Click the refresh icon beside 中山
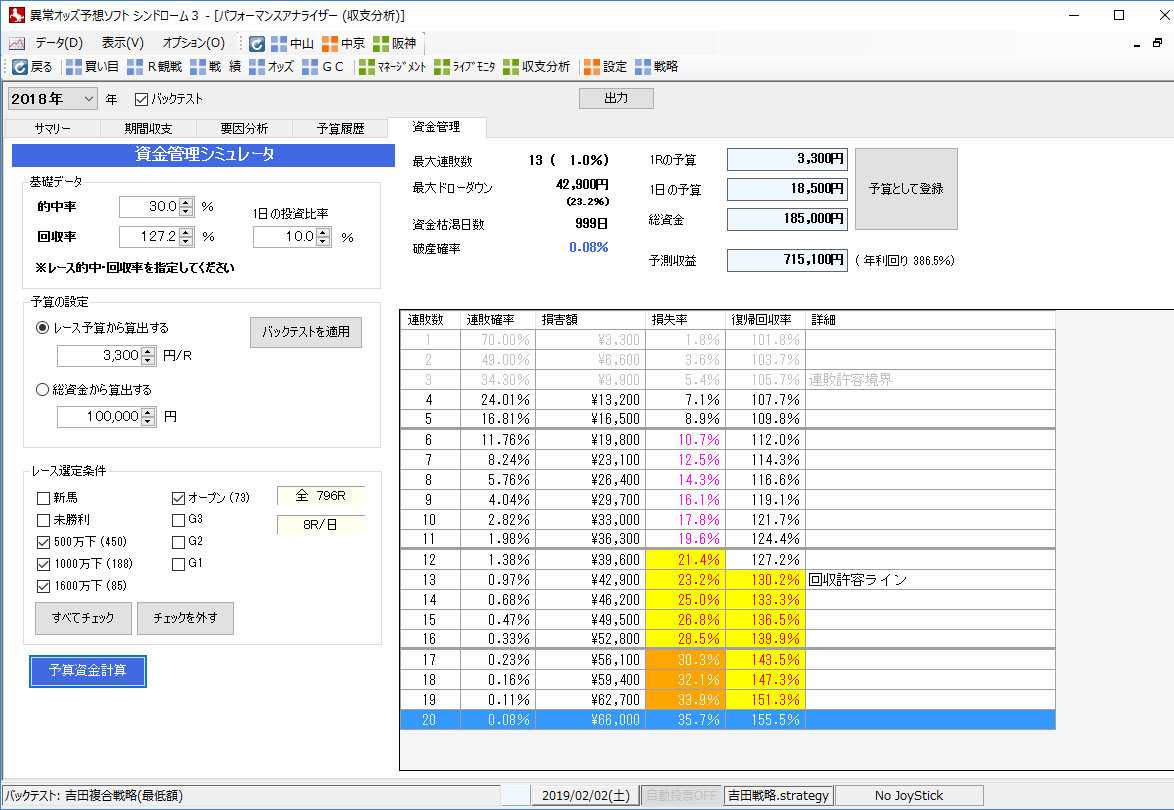 tap(257, 43)
